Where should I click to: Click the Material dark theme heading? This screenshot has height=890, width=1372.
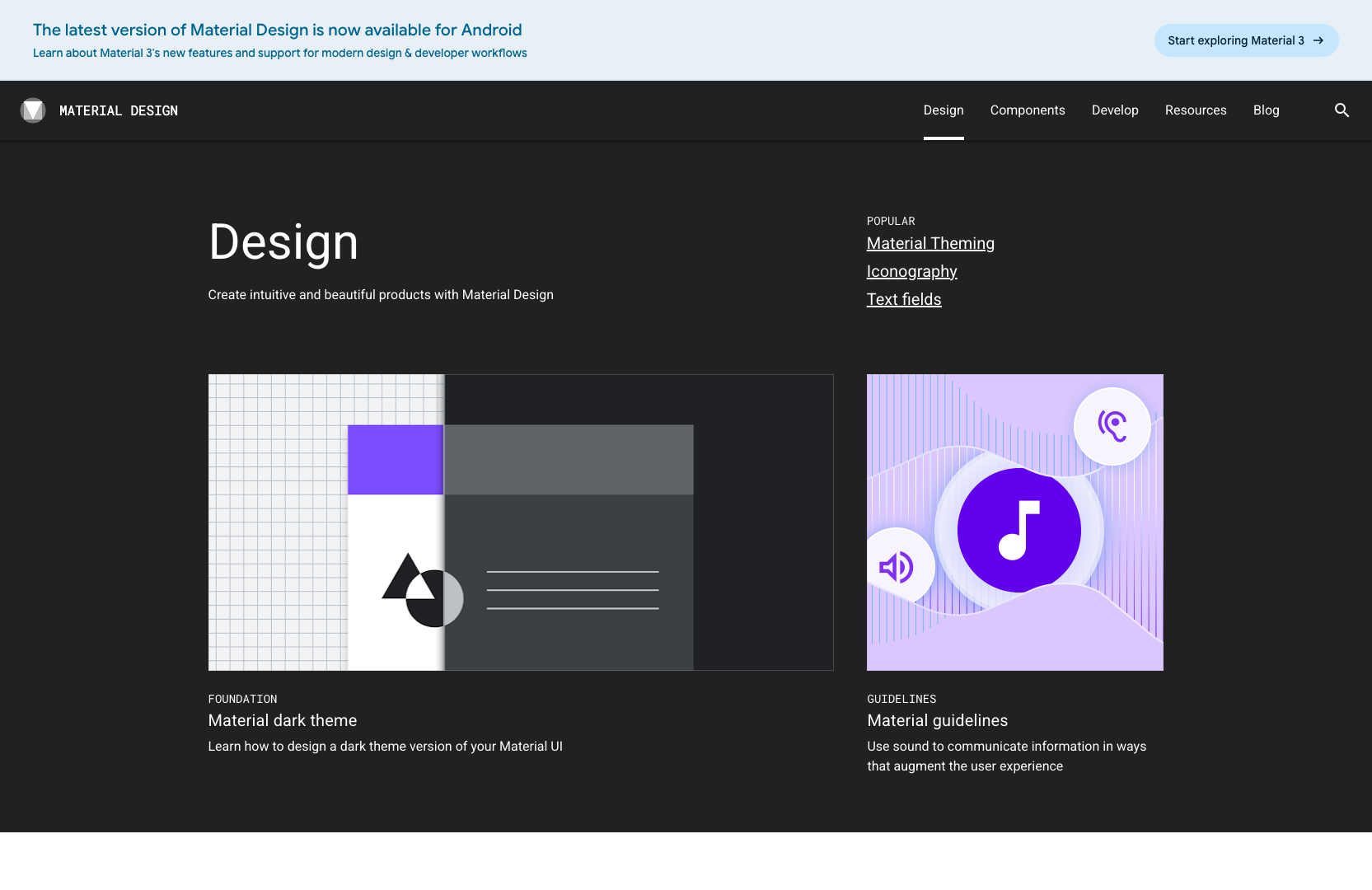tap(282, 720)
